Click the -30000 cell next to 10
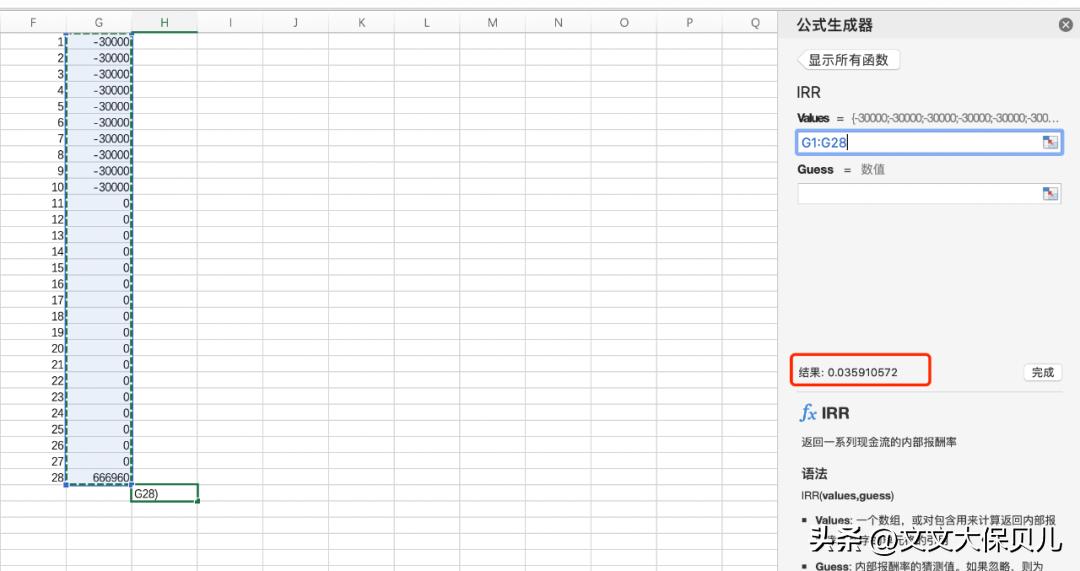 [x=98, y=187]
